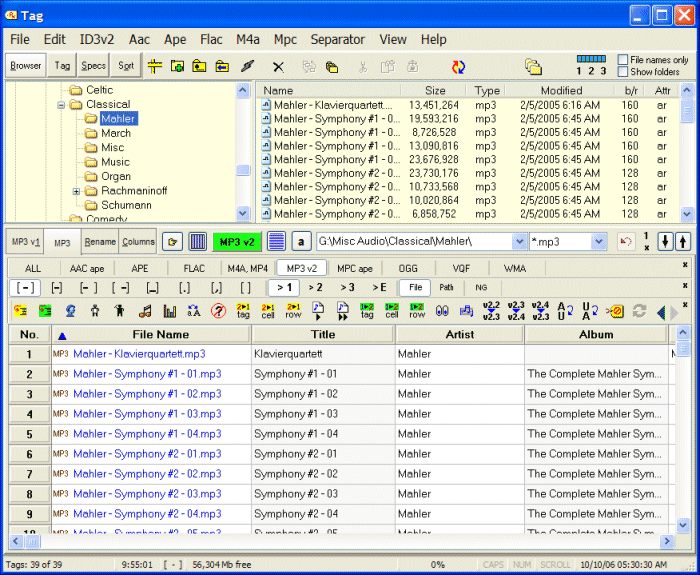Click the red undo arrow icon
The height and width of the screenshot is (575, 700).
[x=626, y=242]
